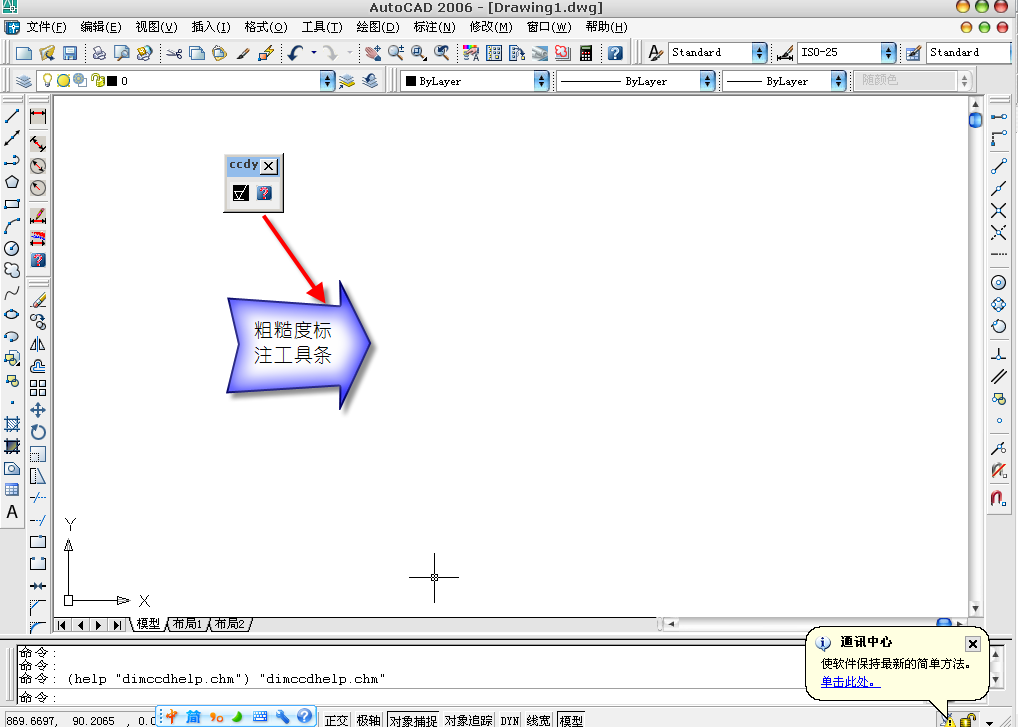Click the last-tab navigation arrow button
The width and height of the screenshot is (1018, 727).
pos(117,625)
